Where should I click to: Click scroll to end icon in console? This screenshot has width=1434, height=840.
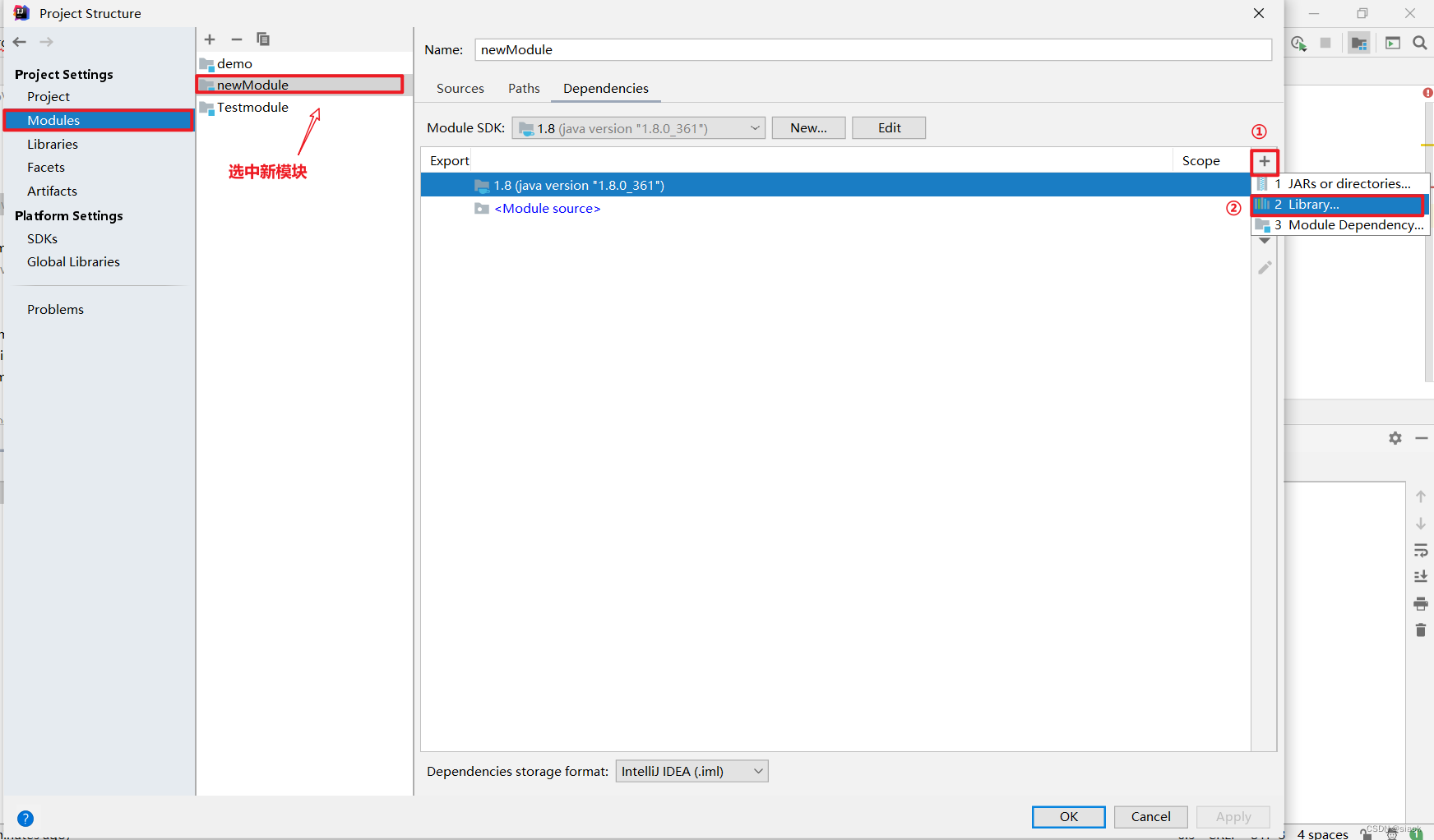1421,577
